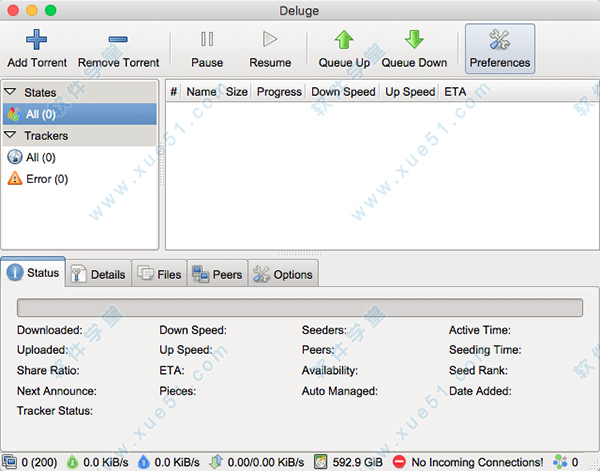
Task: Move torrent down with Queue Down
Action: pos(414,49)
